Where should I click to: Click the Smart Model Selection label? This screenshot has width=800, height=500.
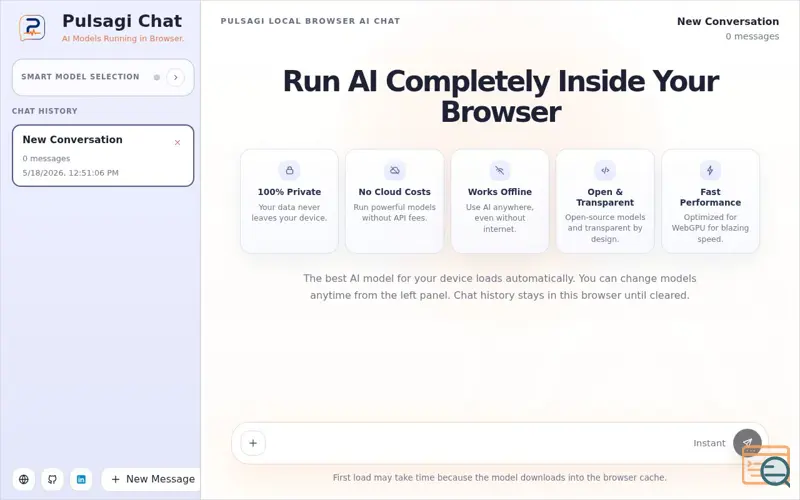[80, 77]
